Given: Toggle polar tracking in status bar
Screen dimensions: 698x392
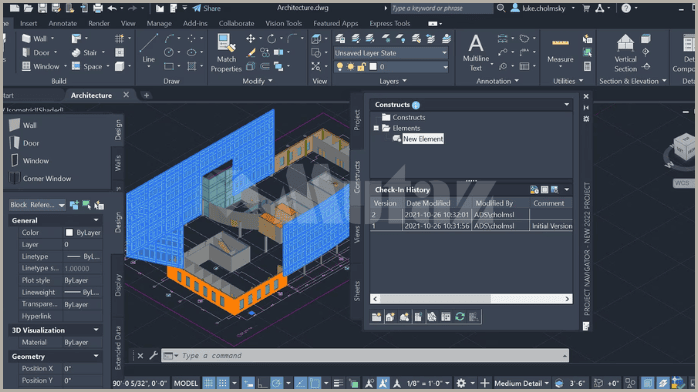Looking at the screenshot, I should (276, 383).
